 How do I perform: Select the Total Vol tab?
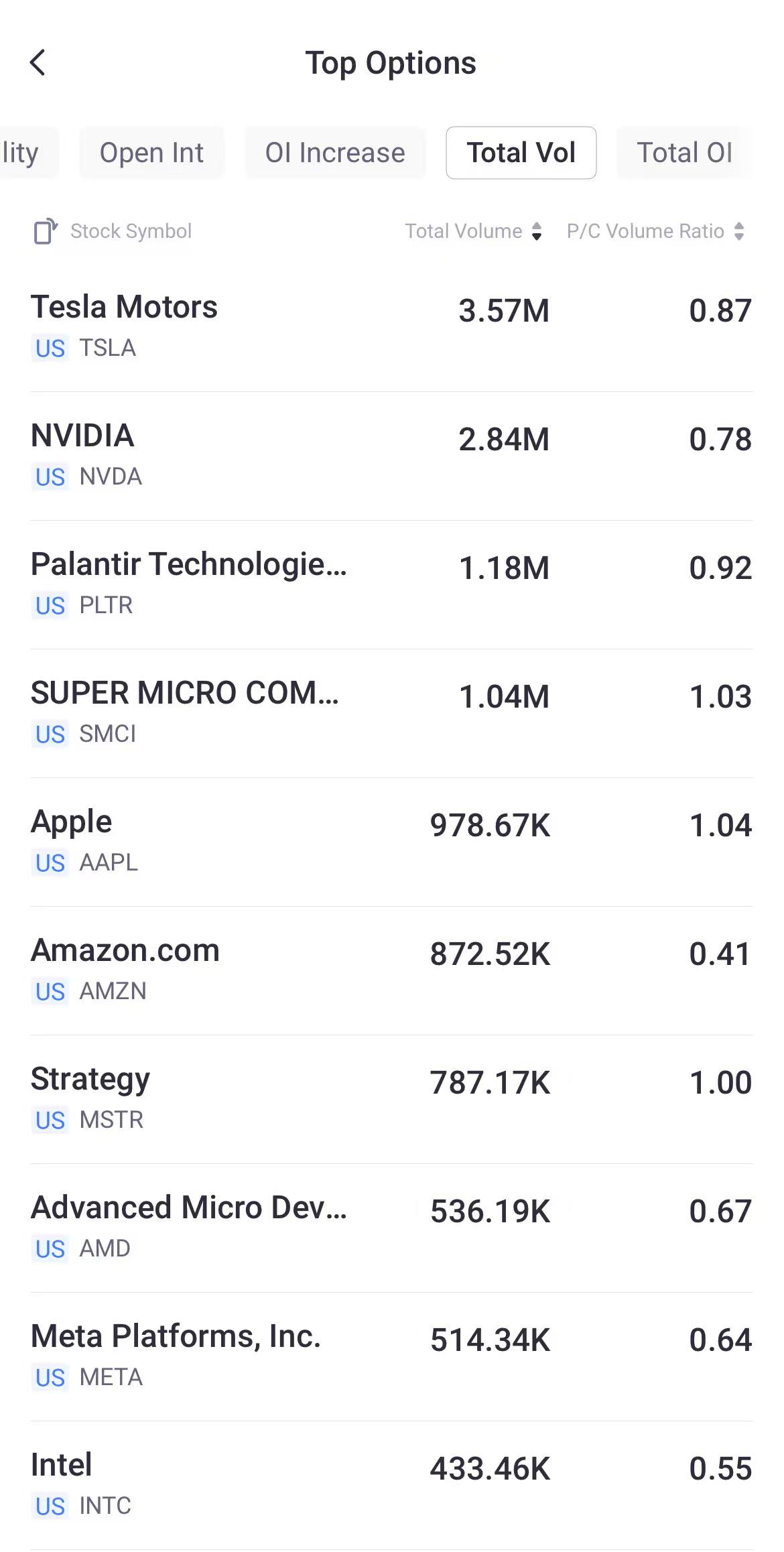click(521, 153)
